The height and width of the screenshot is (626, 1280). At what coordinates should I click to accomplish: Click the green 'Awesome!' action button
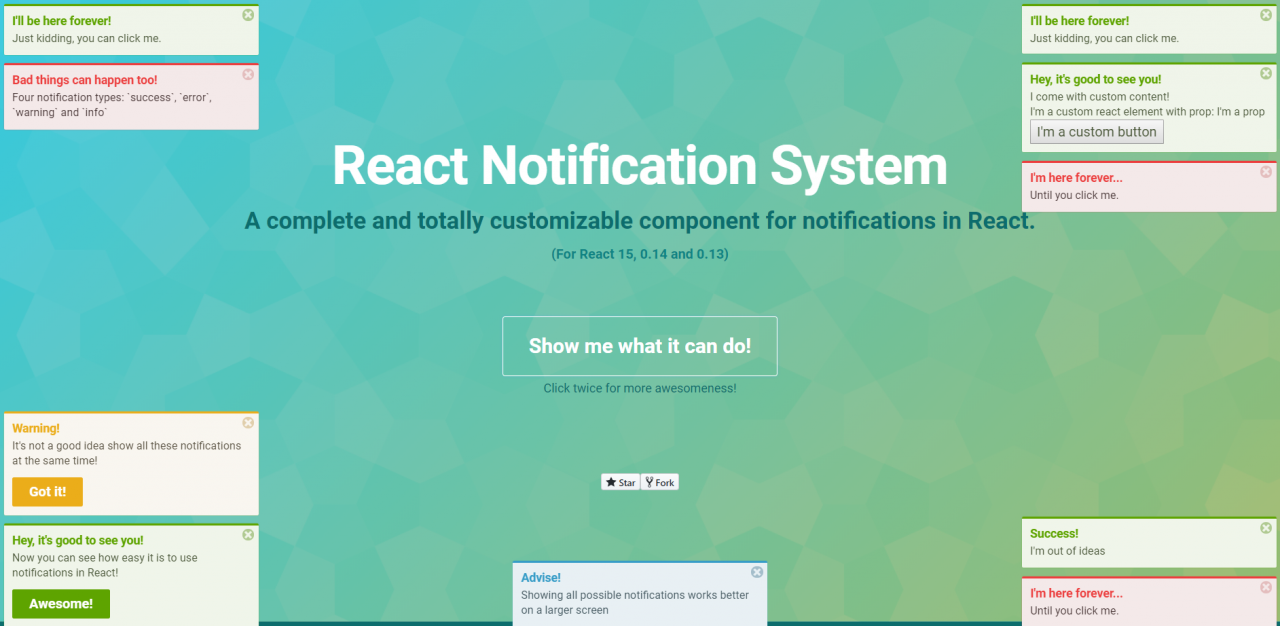(61, 604)
